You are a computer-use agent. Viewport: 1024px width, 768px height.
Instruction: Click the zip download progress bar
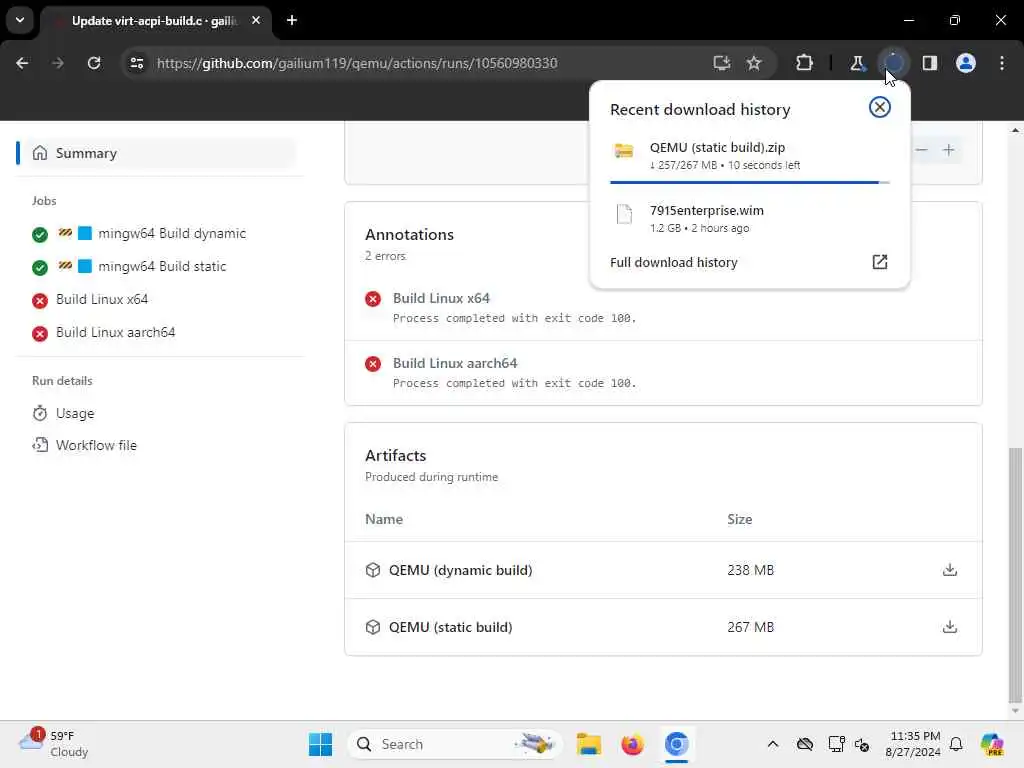[749, 182]
